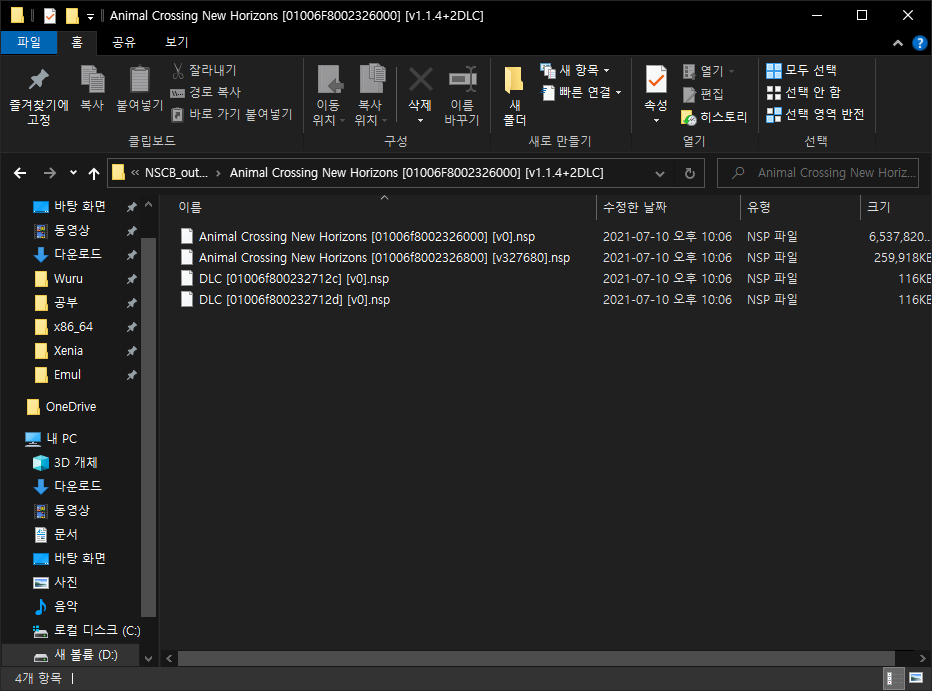The image size is (932, 691).
Task: Open New item (새 항목) dropdown
Action: pos(575,71)
